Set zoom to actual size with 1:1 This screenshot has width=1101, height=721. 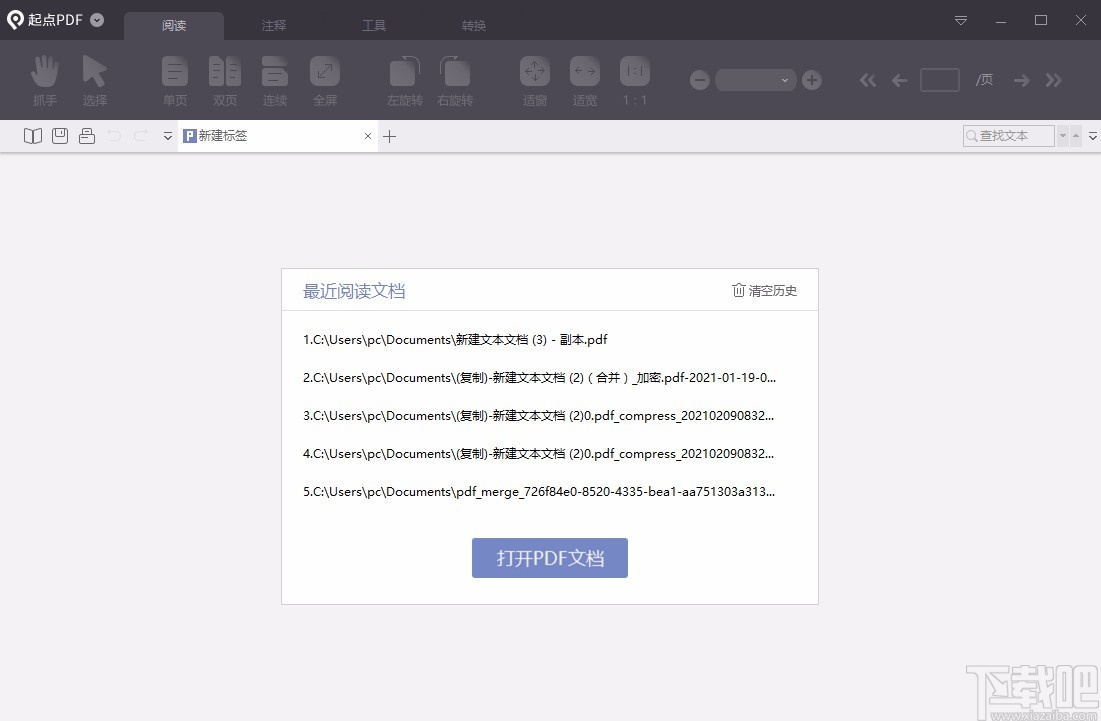[635, 80]
